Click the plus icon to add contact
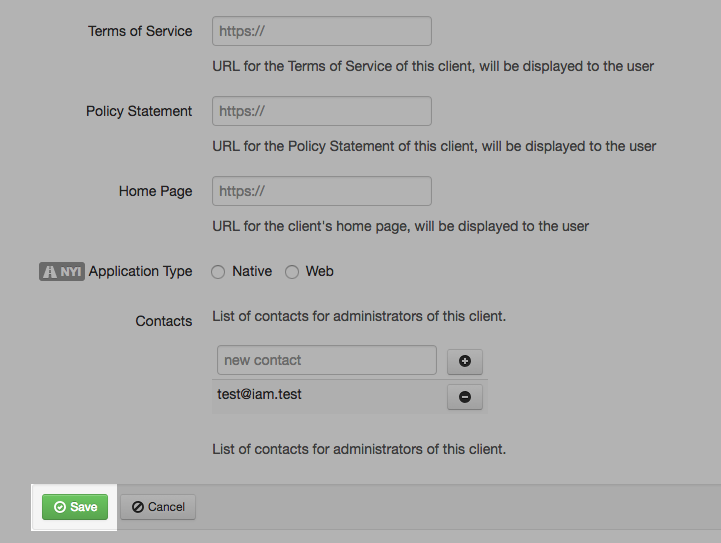 tap(464, 361)
